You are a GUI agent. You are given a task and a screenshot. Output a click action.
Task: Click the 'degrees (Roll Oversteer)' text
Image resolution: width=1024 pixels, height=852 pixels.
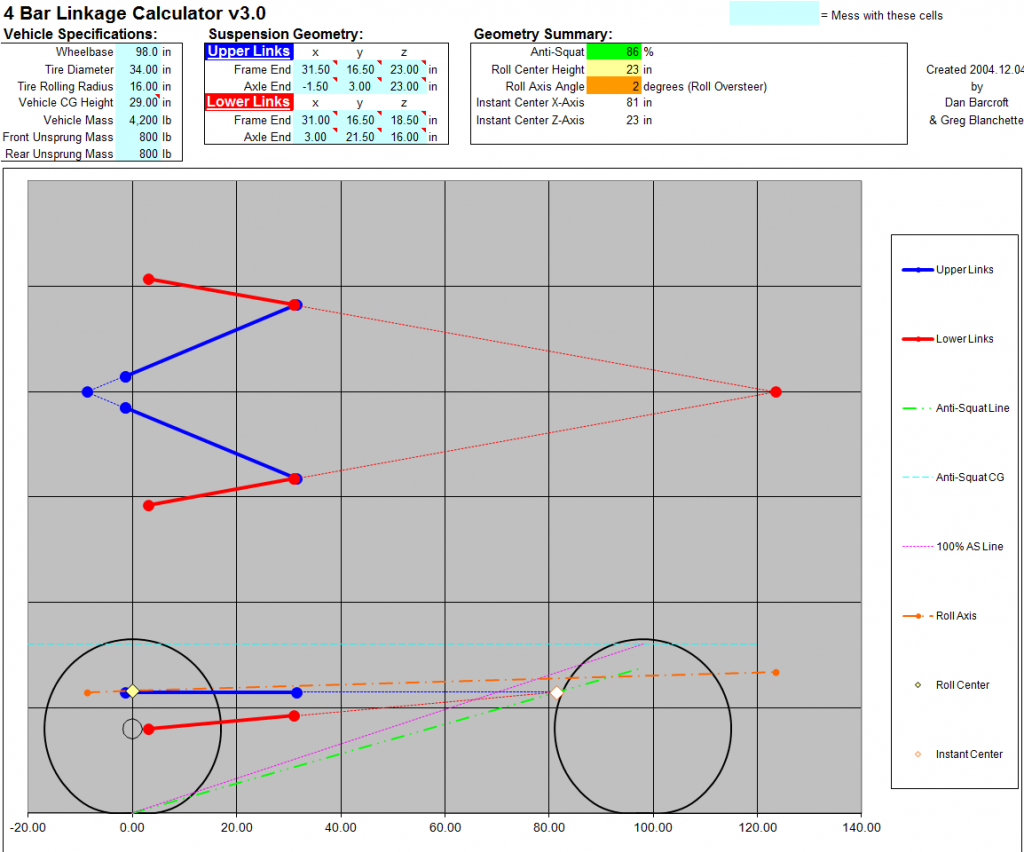(705, 86)
